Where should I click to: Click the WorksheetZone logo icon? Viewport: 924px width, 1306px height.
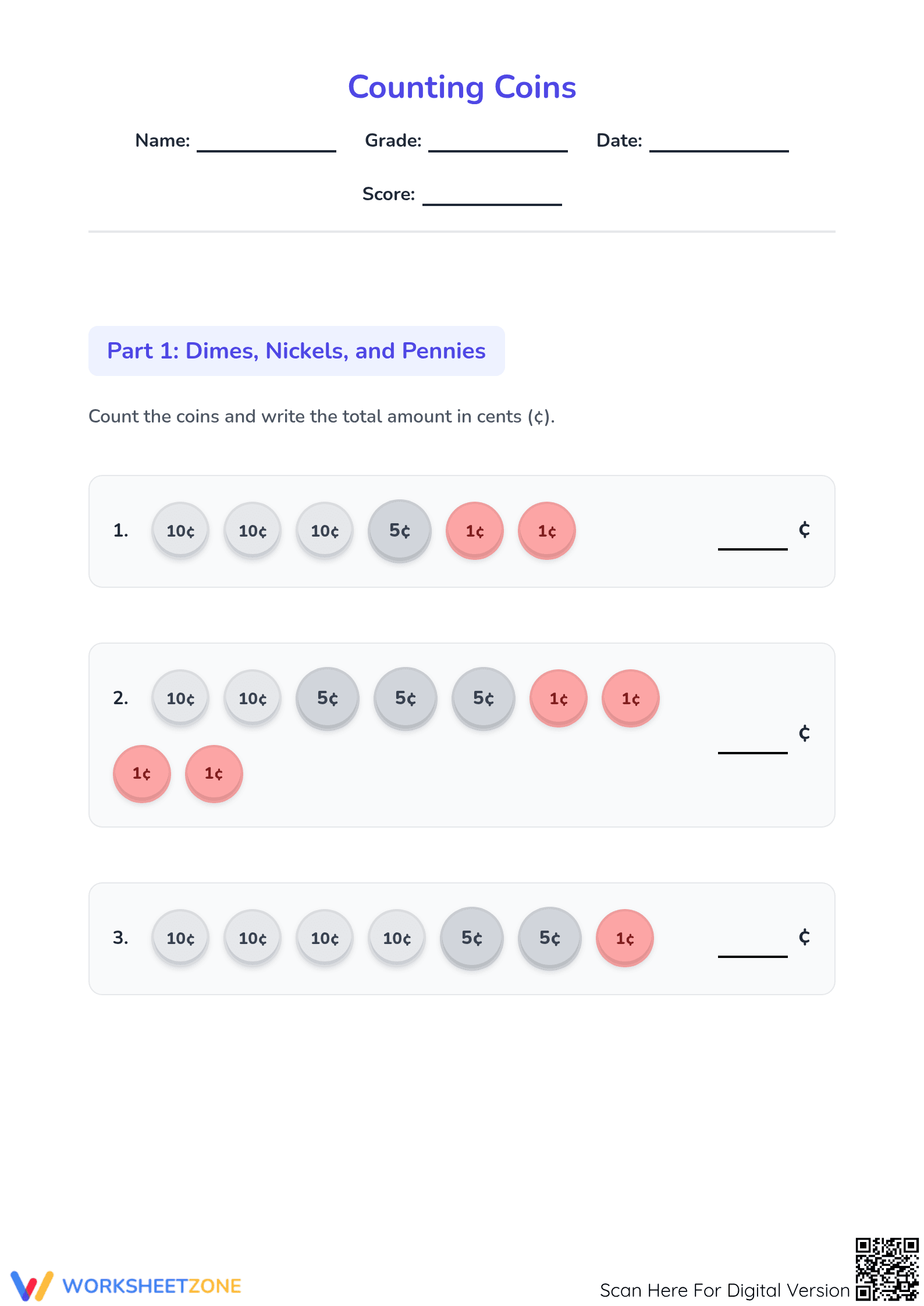32,1286
